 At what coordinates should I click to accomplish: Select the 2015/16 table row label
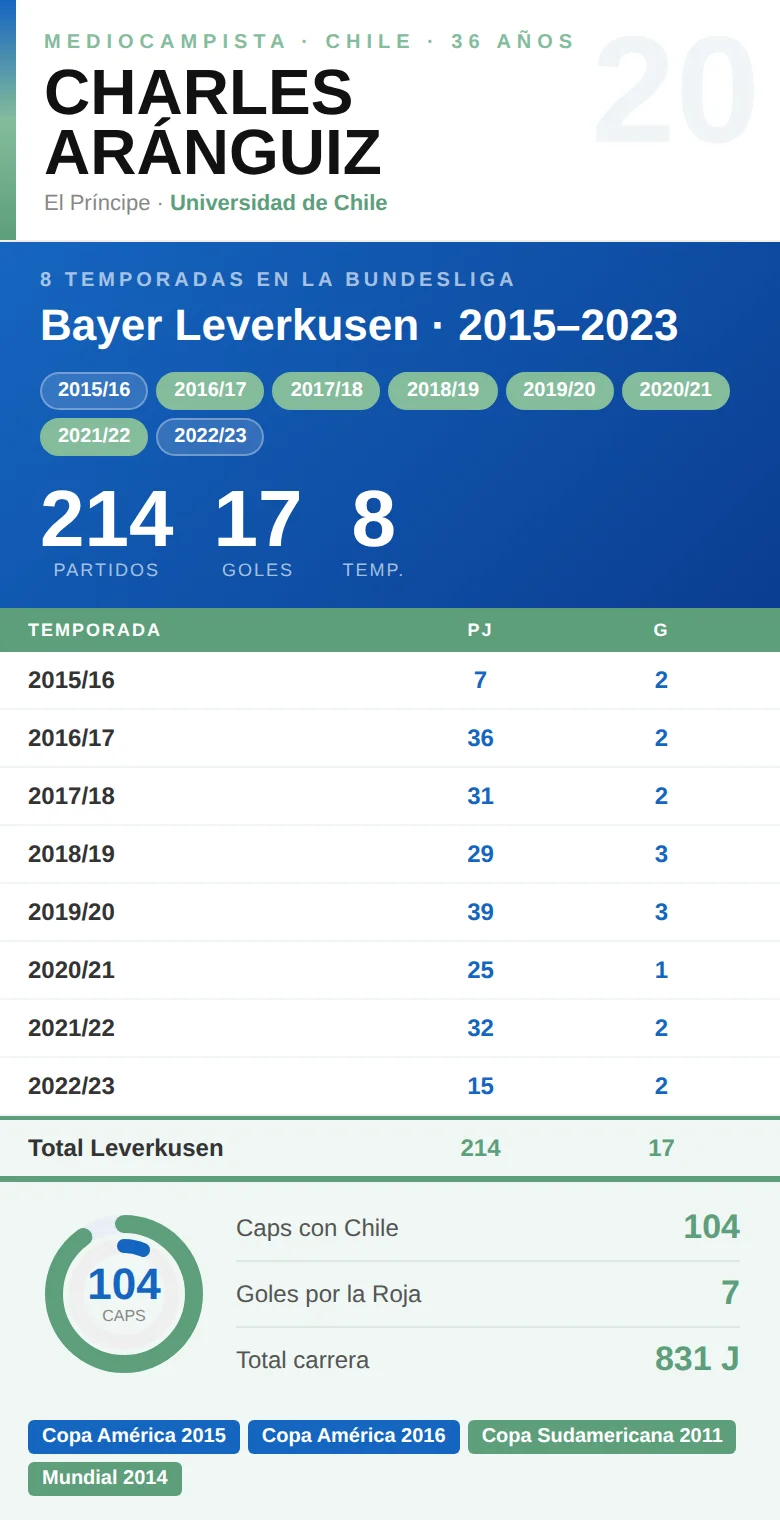pyautogui.click(x=71, y=680)
